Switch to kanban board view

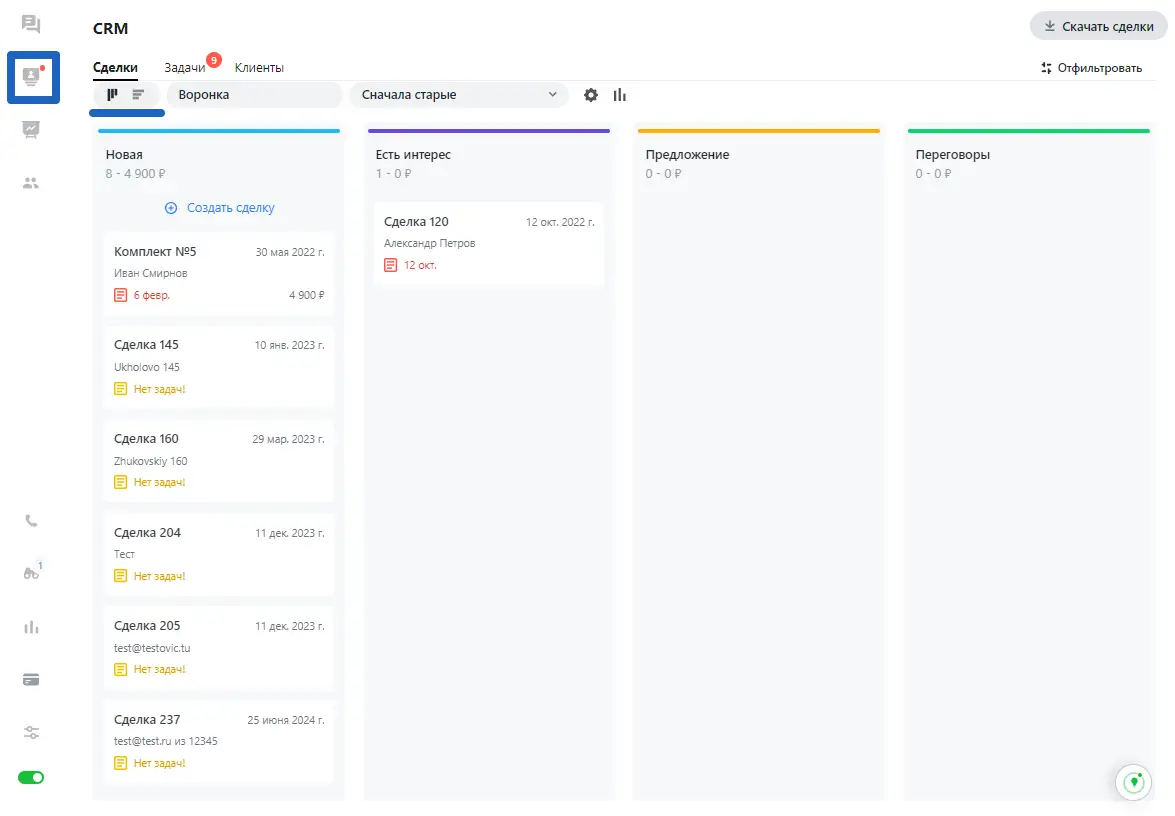113,95
